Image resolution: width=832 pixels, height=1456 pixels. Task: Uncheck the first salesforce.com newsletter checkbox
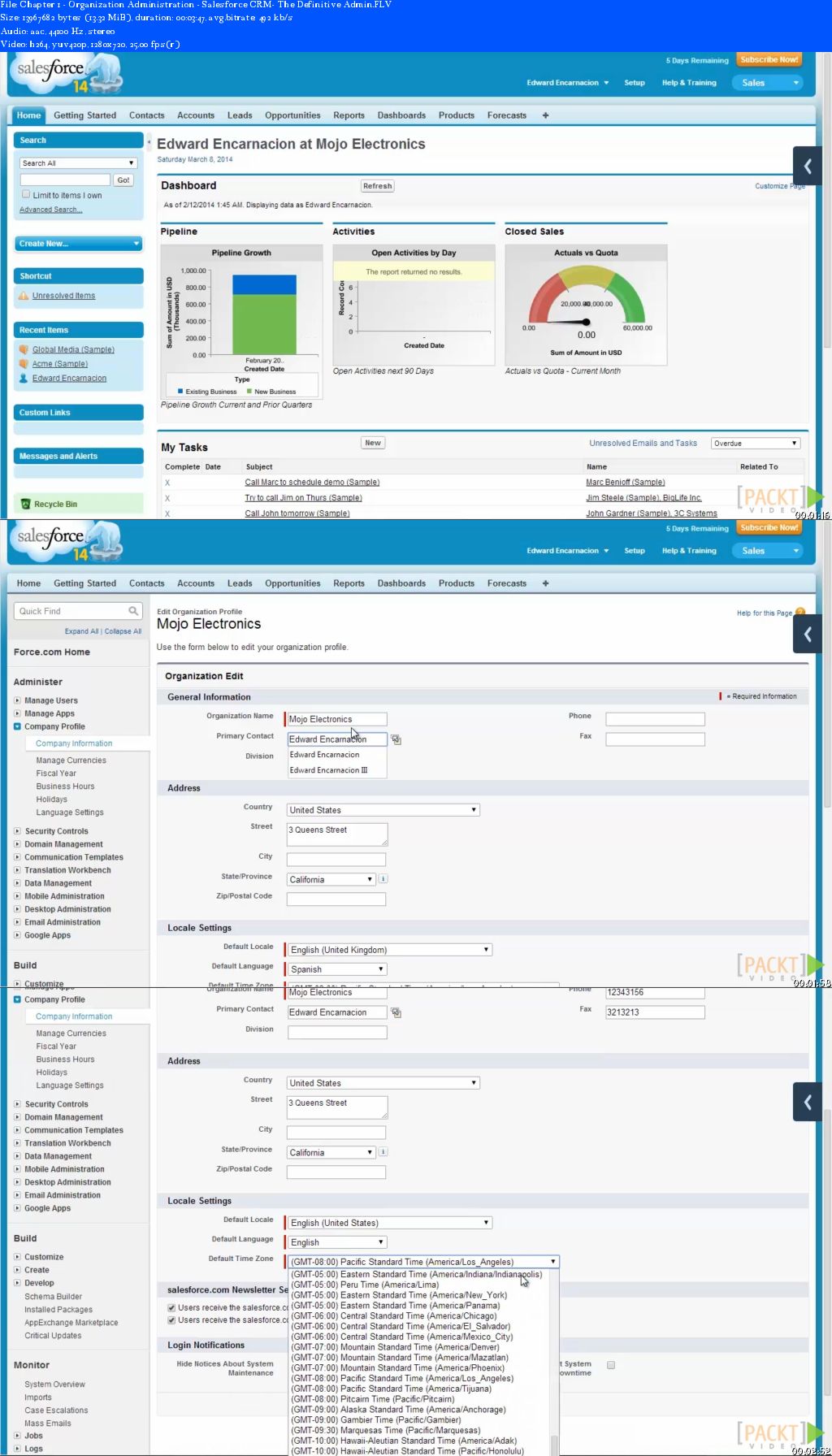point(171,1307)
